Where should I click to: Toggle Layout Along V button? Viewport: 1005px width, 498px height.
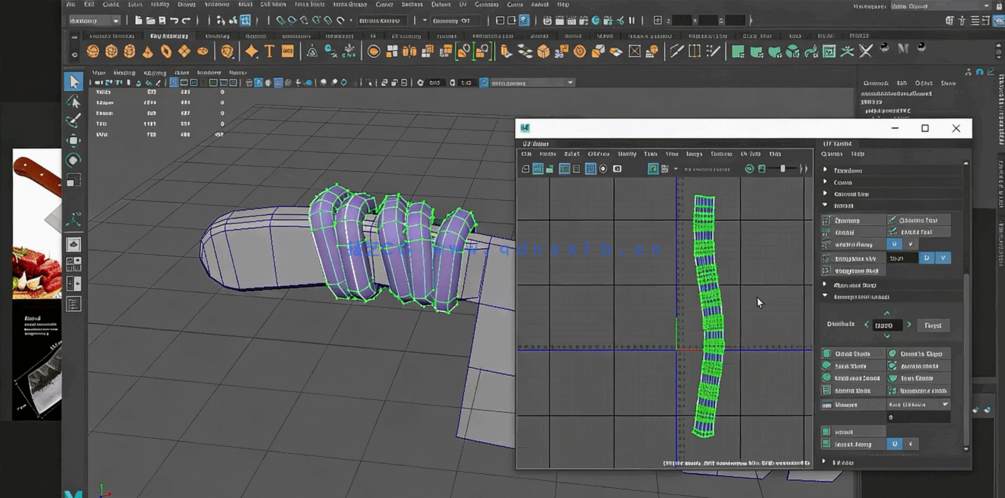coord(911,444)
